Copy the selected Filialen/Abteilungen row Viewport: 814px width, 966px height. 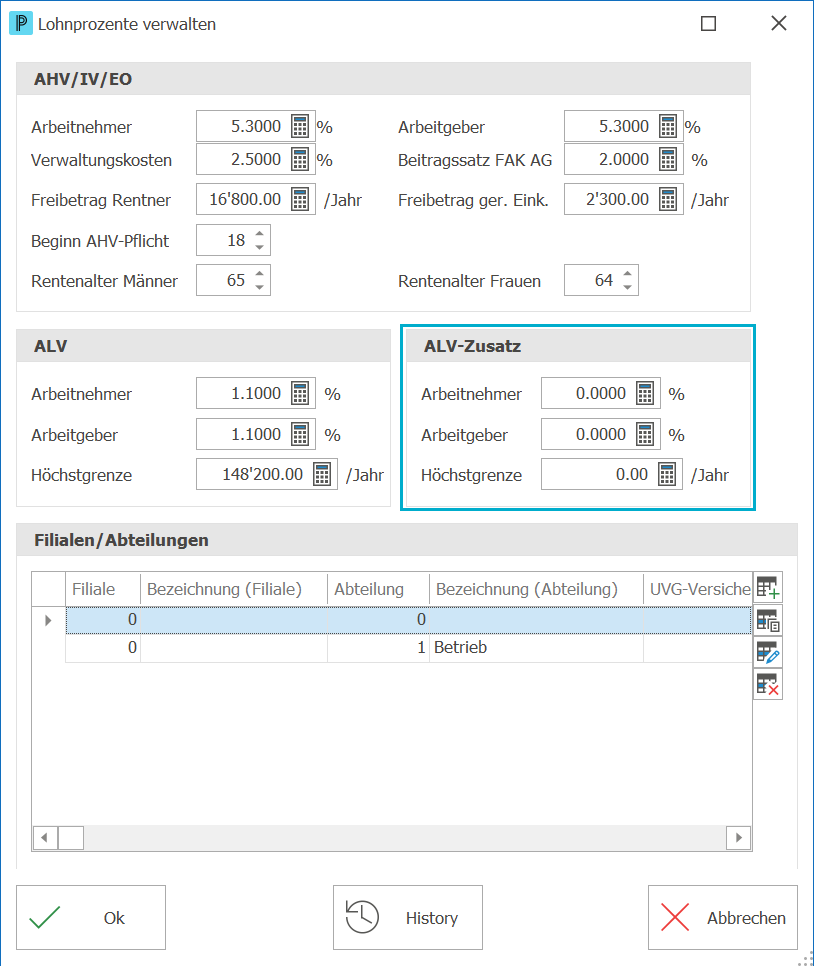point(768,620)
